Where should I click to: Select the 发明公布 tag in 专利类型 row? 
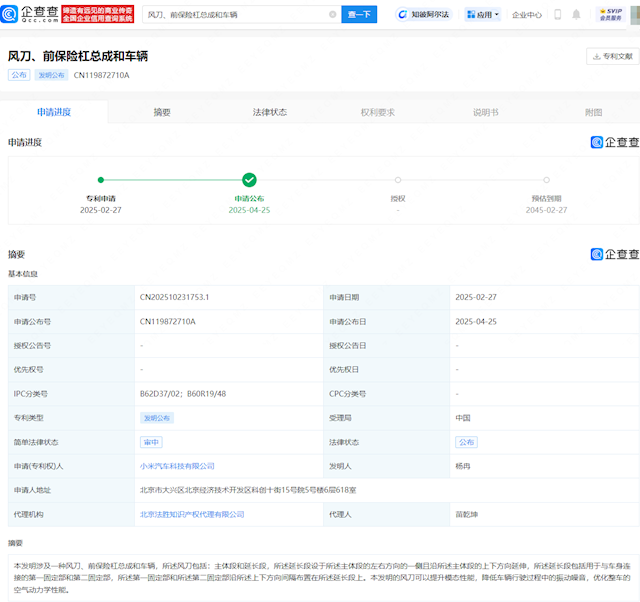[x=157, y=418]
